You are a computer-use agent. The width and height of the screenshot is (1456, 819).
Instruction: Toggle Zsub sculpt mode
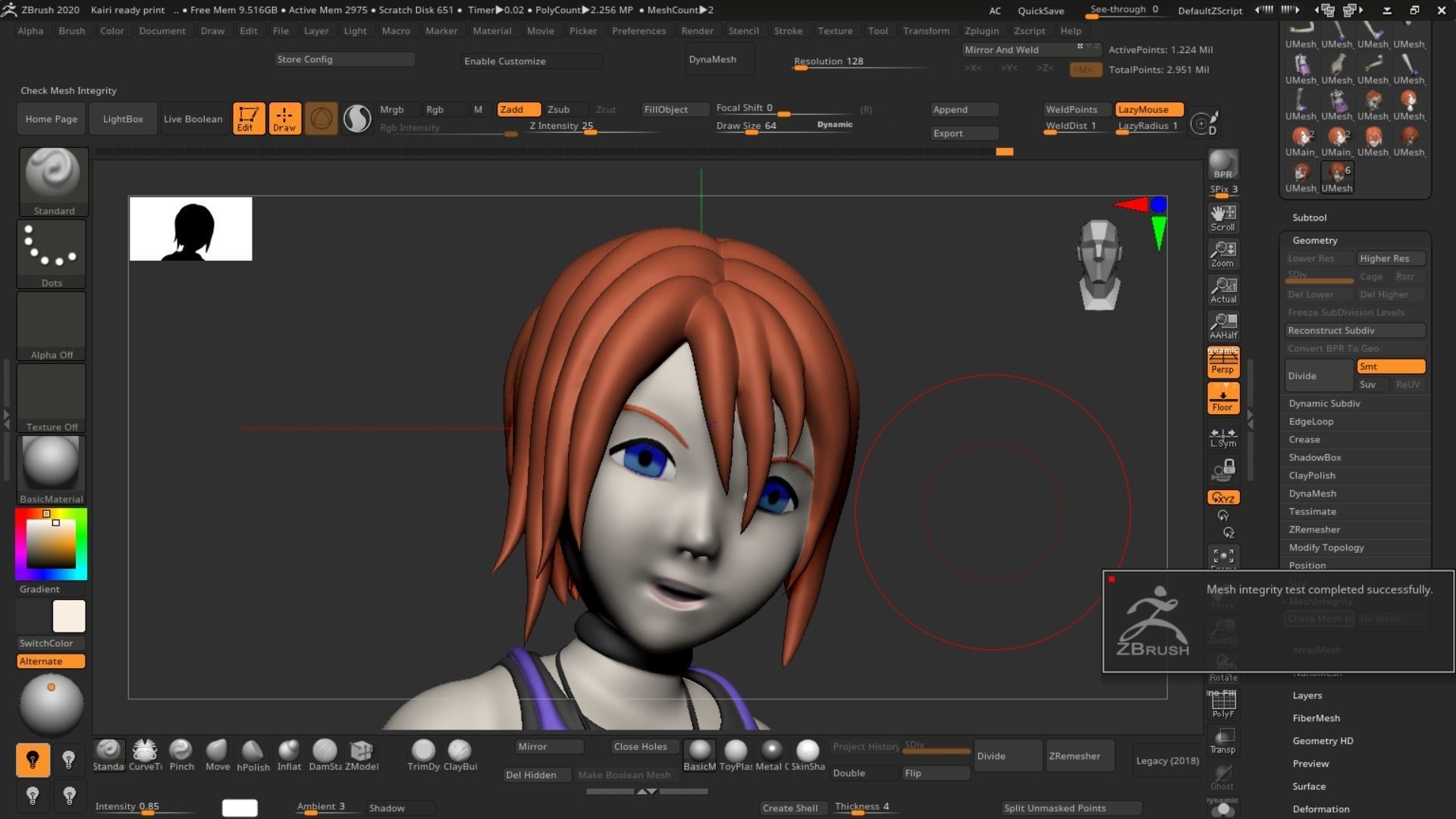pos(565,109)
